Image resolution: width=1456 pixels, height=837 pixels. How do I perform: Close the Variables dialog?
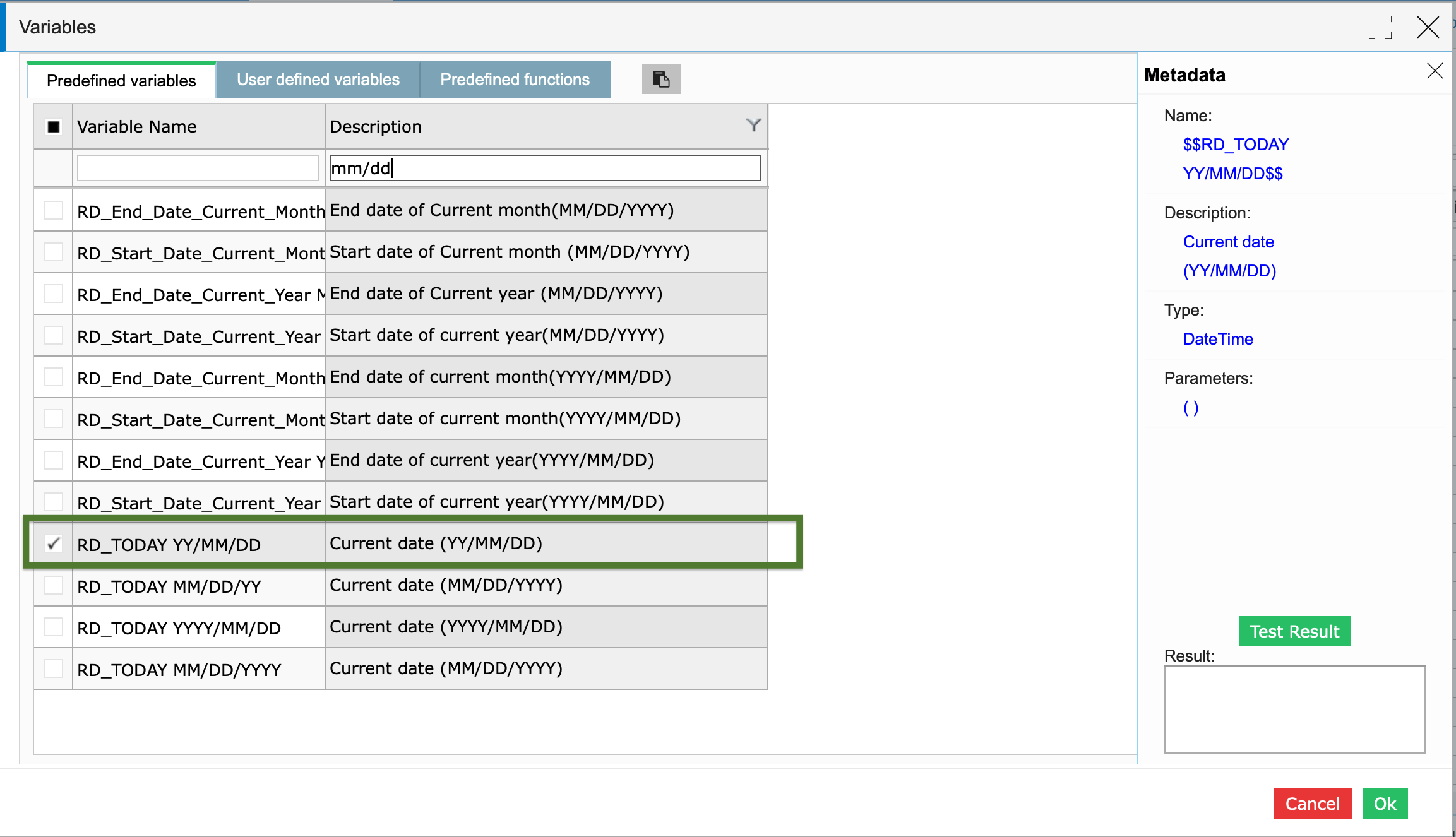(x=1428, y=27)
